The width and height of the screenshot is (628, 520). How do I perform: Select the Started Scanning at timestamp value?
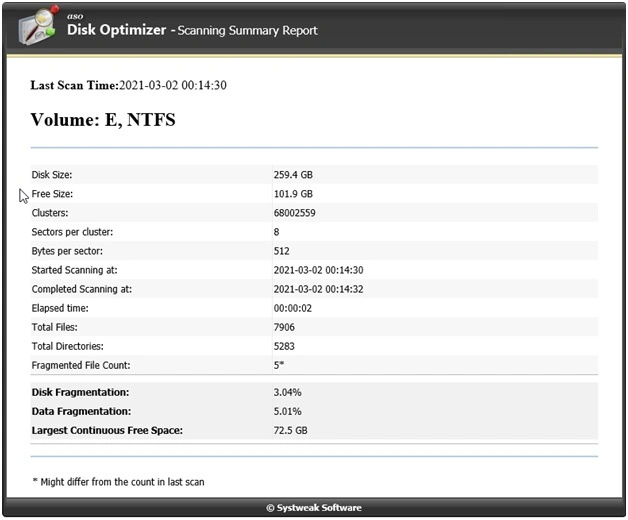click(x=318, y=270)
